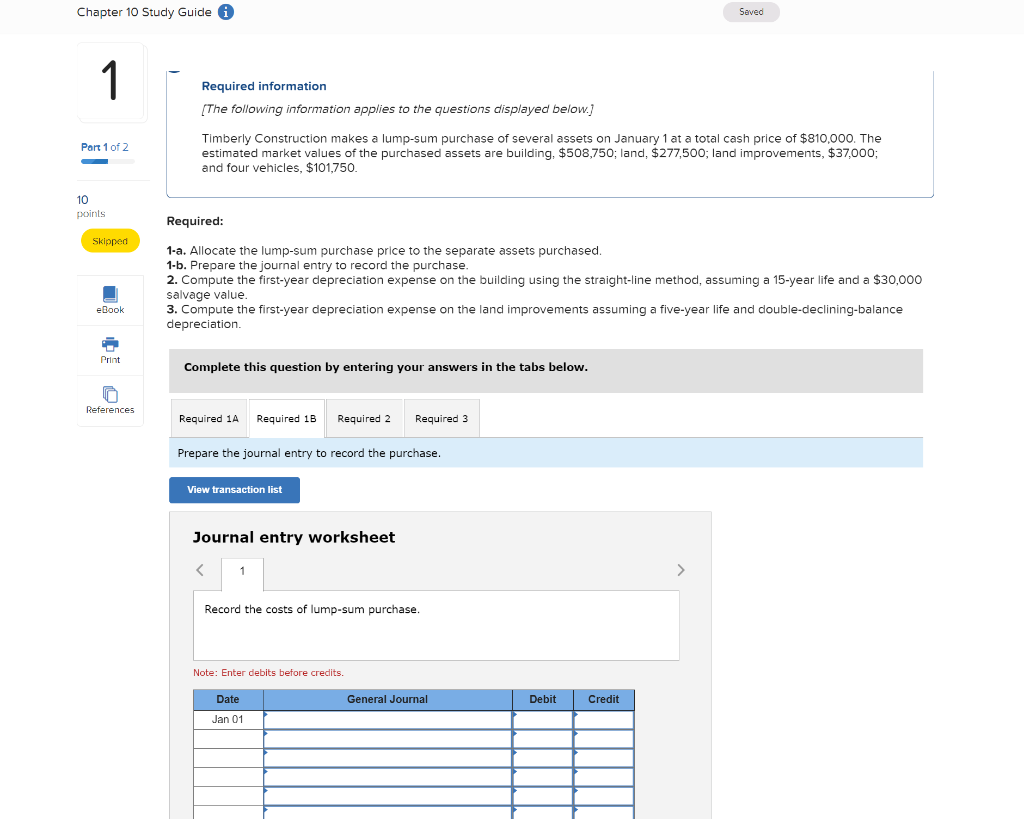Click the Journal entry worksheet heading
This screenshot has width=1024, height=819.
294,538
